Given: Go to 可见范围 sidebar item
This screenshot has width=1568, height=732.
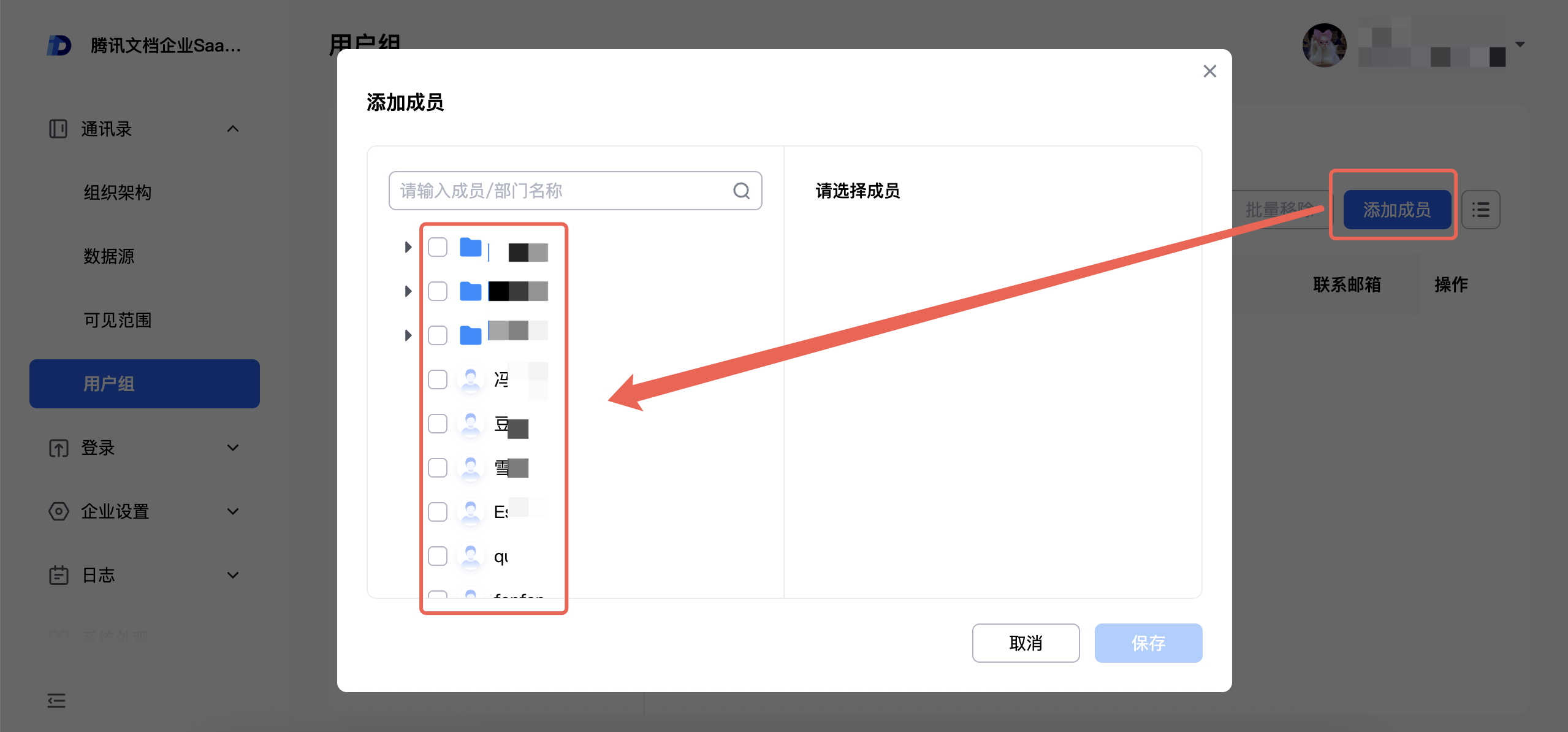Looking at the screenshot, I should click(x=118, y=320).
